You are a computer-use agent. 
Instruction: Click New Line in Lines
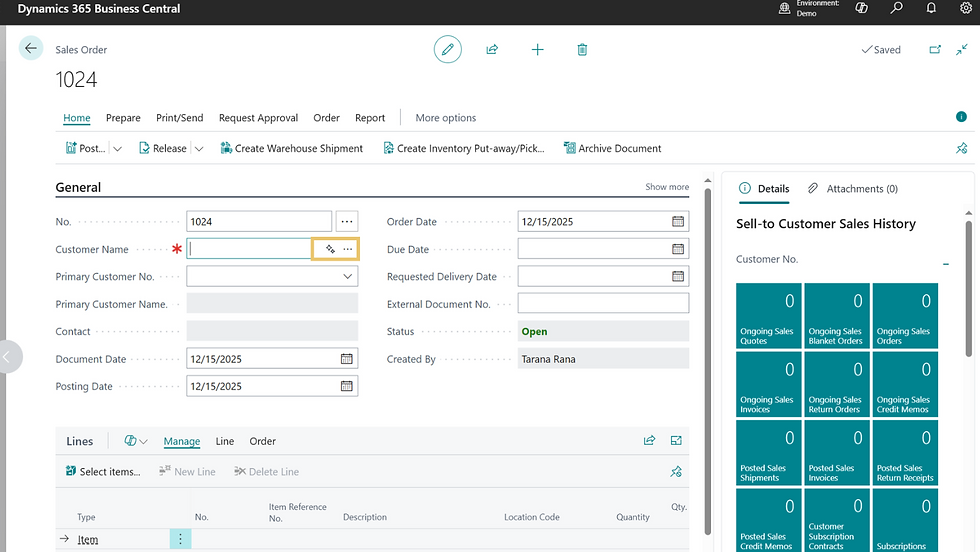187,471
